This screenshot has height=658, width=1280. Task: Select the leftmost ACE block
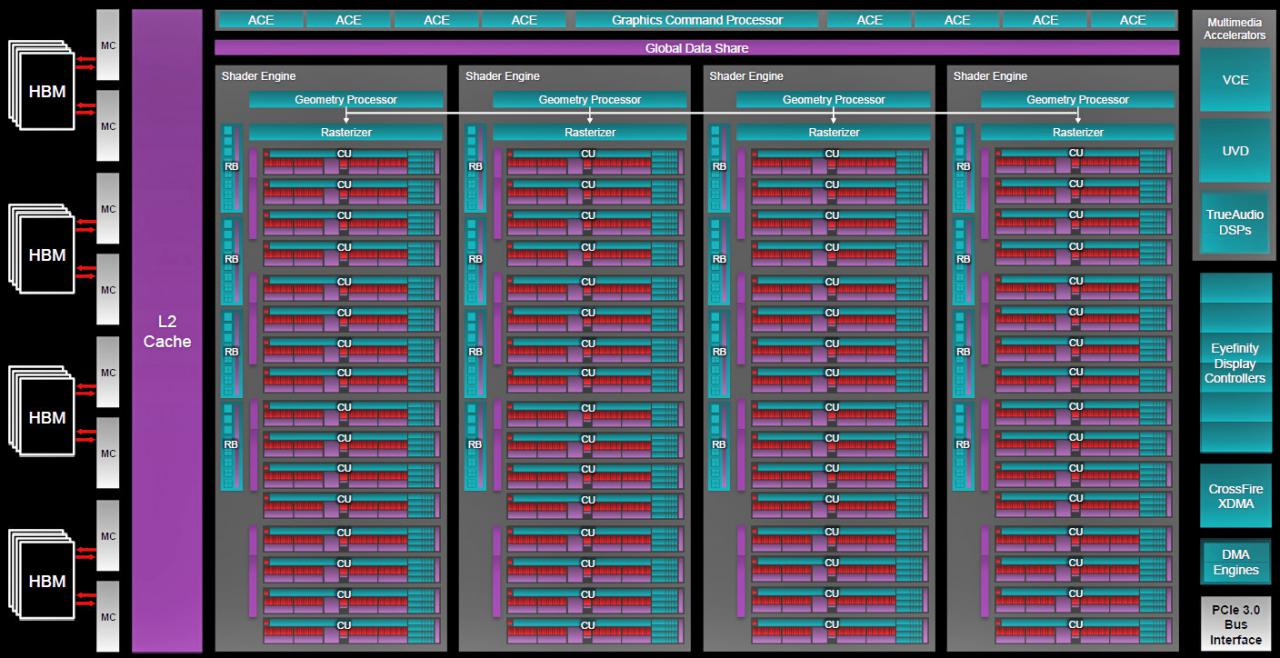click(x=260, y=20)
